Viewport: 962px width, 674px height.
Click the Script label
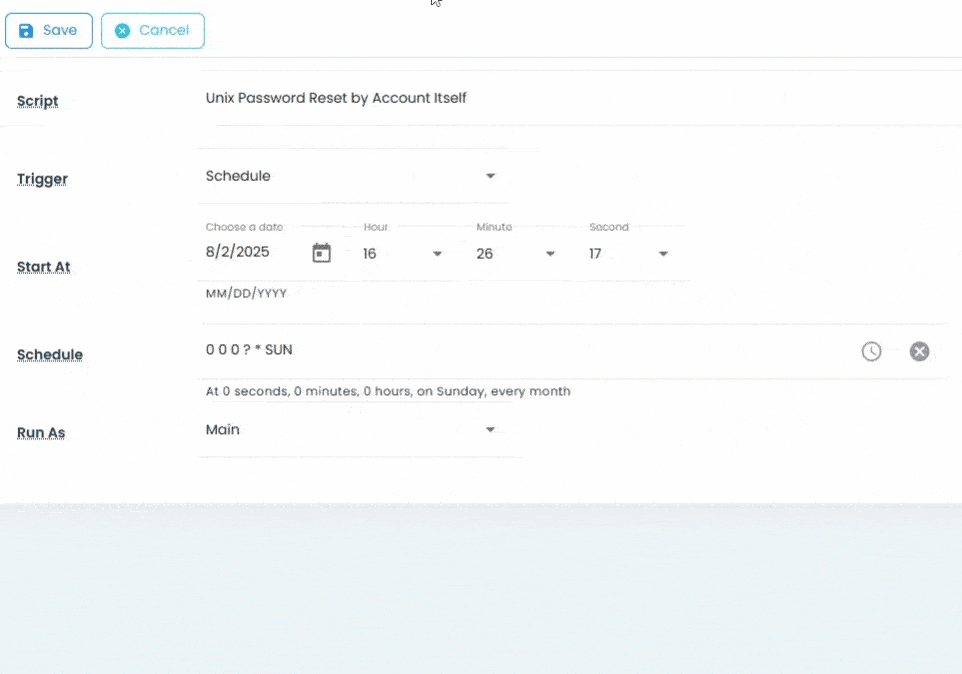(37, 101)
